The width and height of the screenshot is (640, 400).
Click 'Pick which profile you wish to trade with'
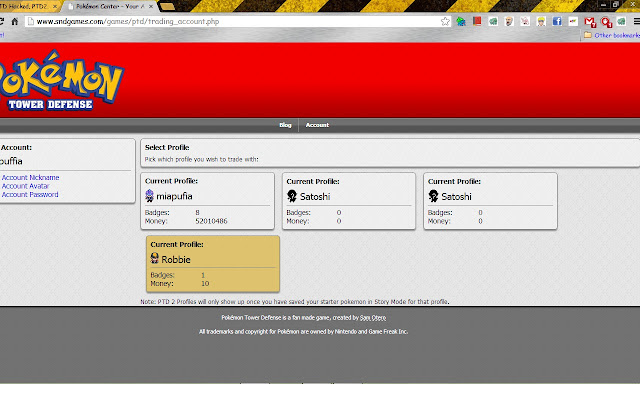point(202,159)
